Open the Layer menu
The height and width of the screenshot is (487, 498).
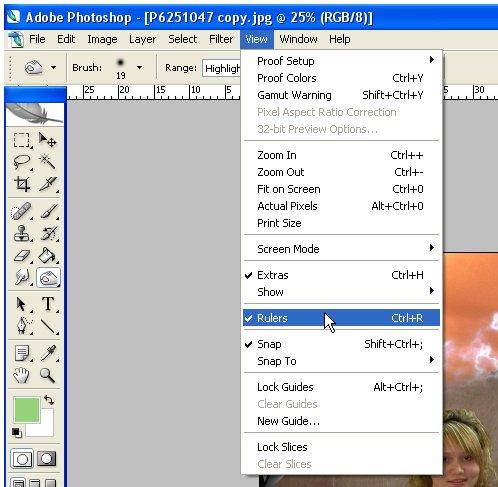[x=142, y=39]
